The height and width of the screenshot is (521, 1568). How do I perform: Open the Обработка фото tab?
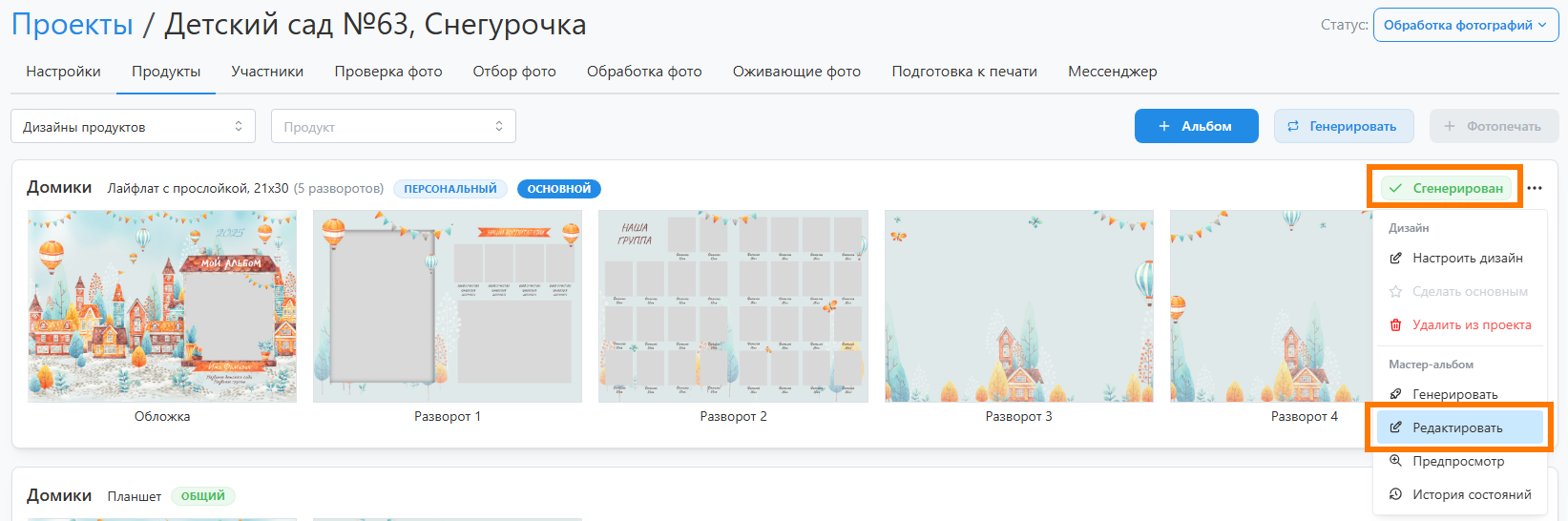[644, 72]
